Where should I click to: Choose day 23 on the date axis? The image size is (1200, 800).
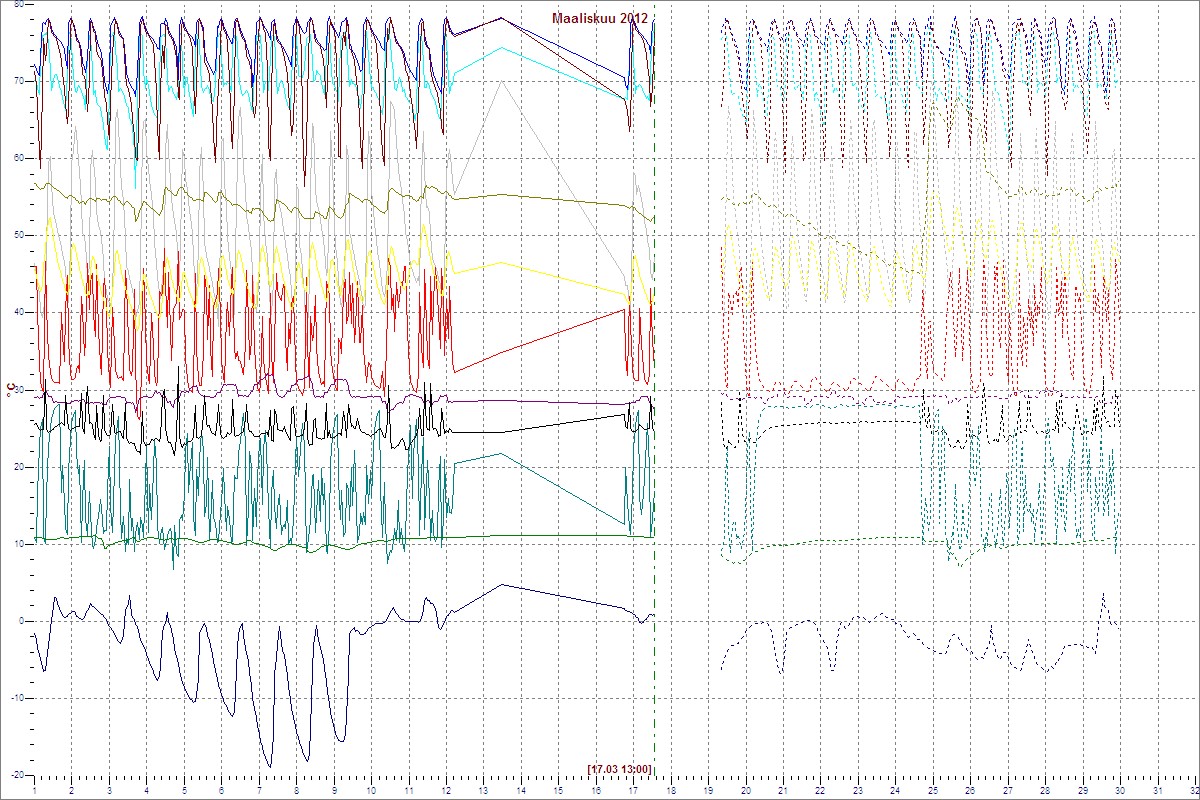pos(858,790)
